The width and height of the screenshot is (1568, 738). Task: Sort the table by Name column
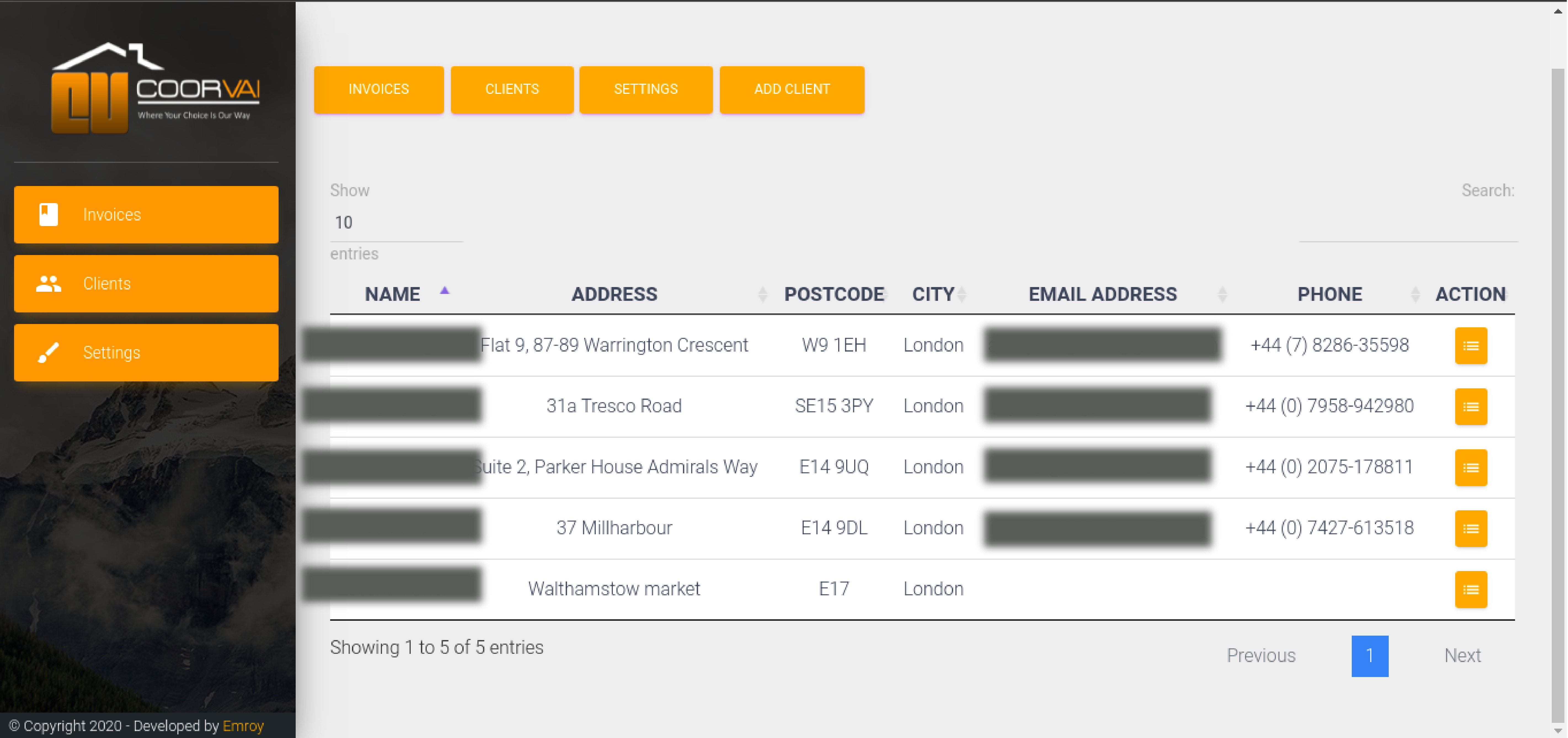pyautogui.click(x=392, y=294)
